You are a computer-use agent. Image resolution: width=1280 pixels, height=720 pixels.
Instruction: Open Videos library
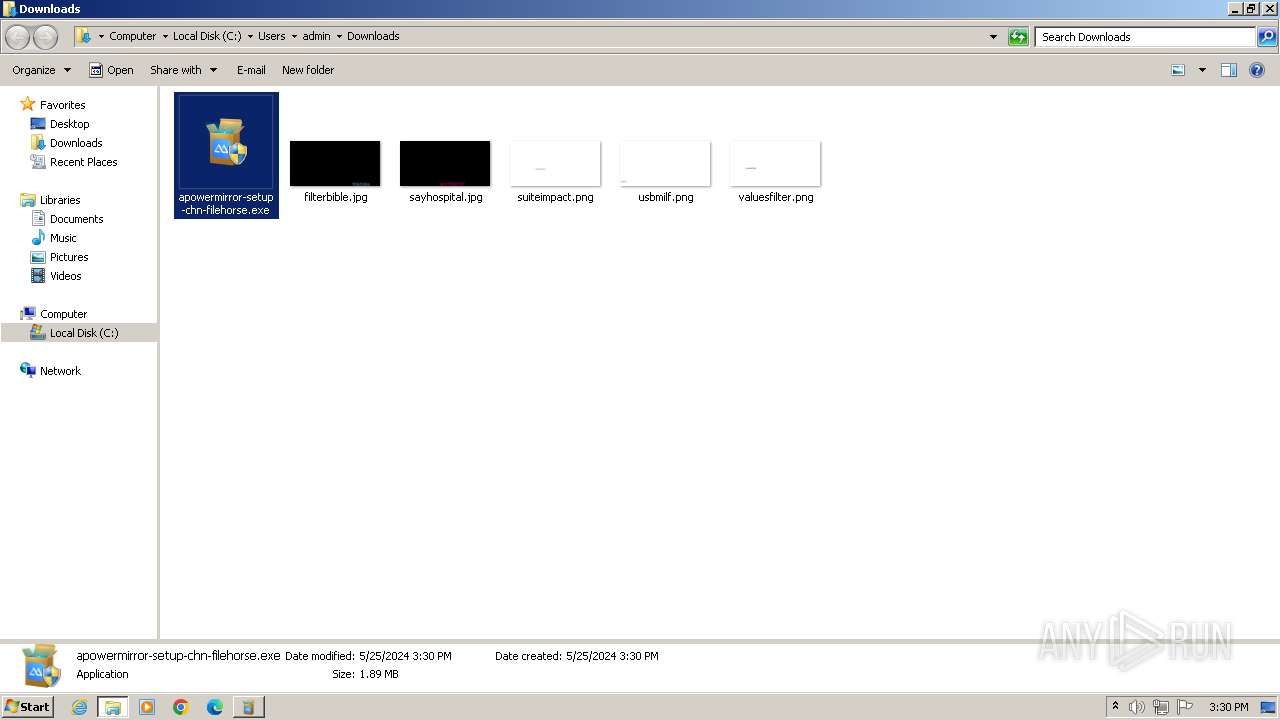click(x=65, y=276)
